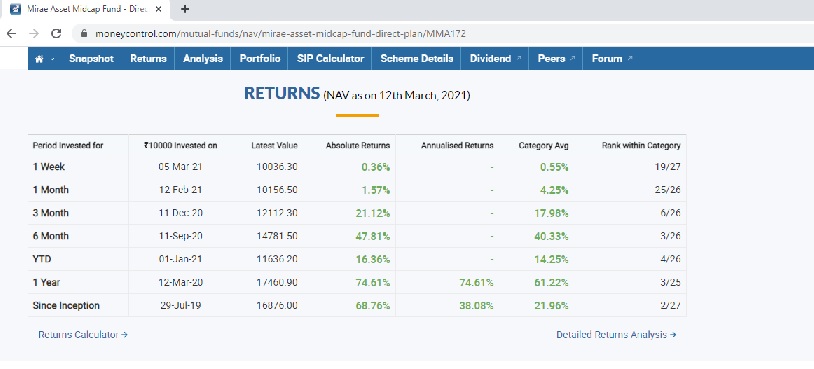Open the Snapshot section
The height and width of the screenshot is (369, 814).
91,59
